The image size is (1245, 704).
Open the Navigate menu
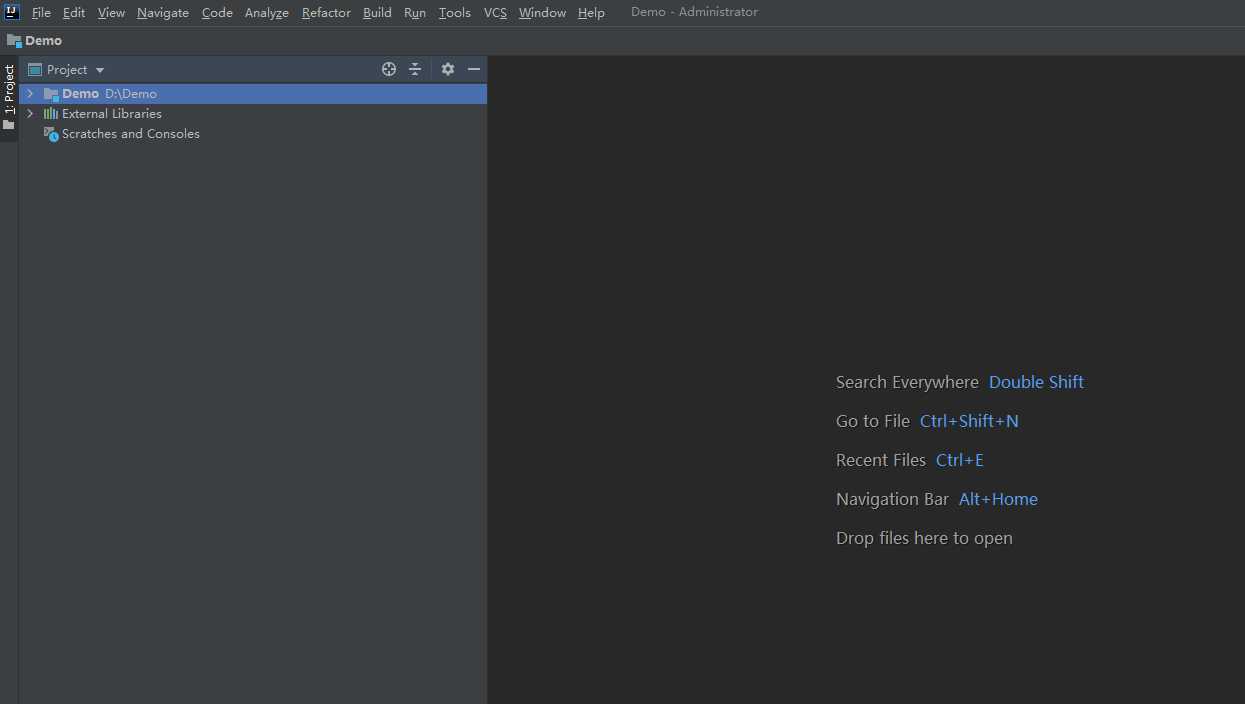[163, 13]
